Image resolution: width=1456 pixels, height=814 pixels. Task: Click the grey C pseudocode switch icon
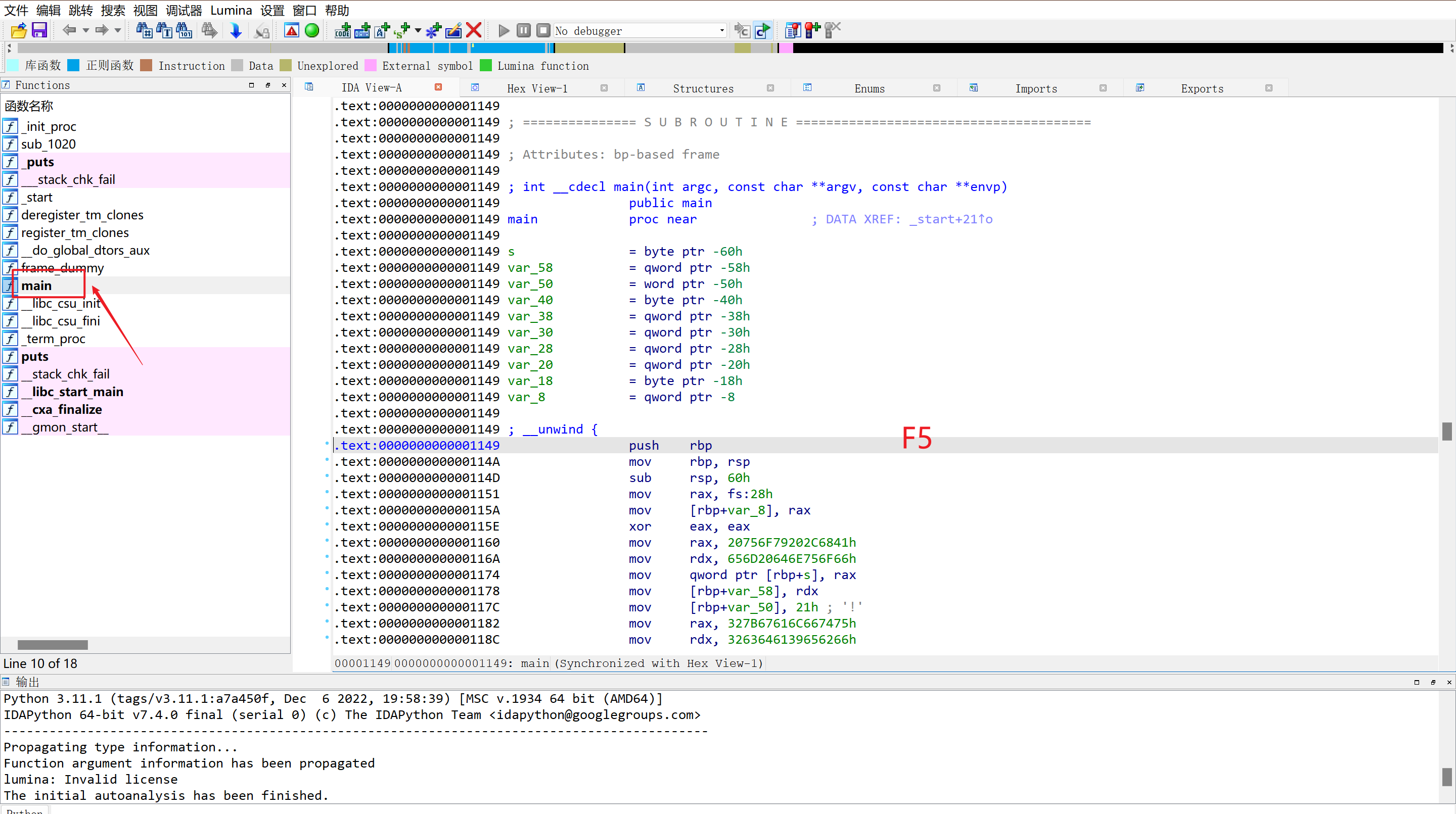[x=742, y=30]
